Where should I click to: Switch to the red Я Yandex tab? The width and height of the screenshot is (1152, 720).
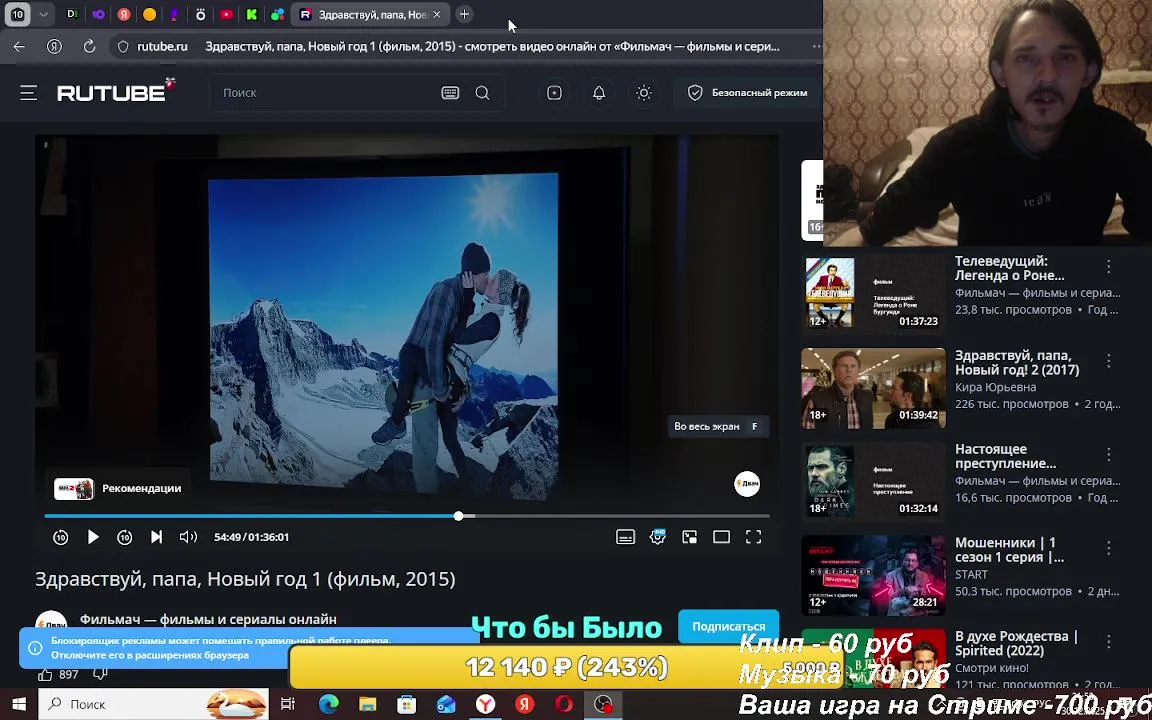124,14
